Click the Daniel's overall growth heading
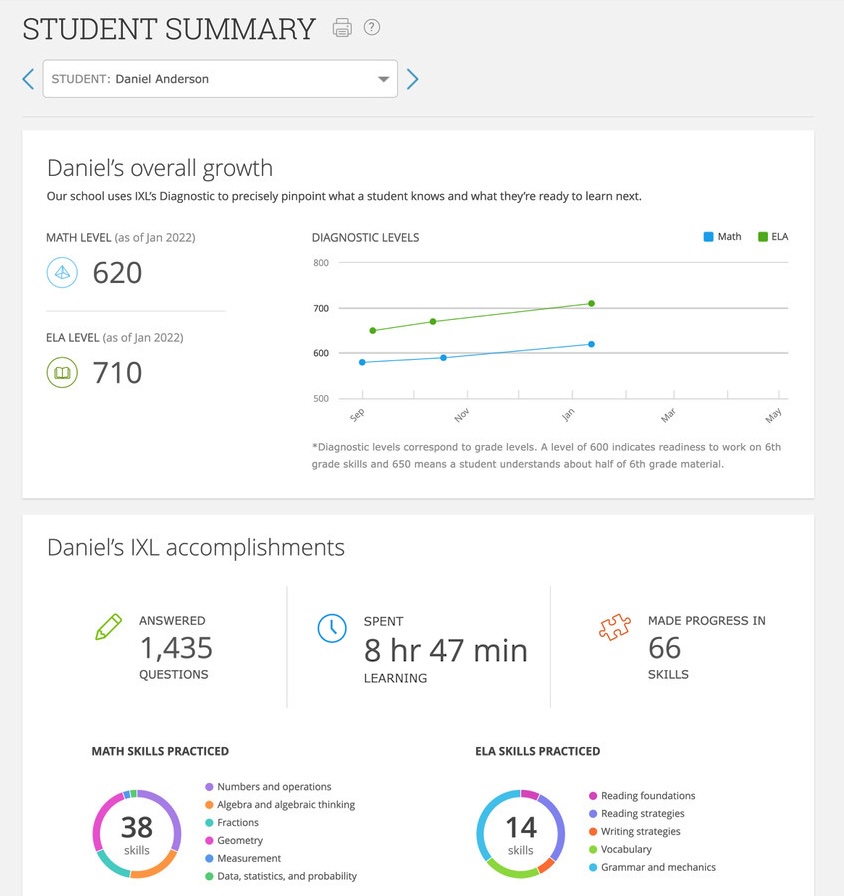Viewport: 844px width, 896px height. pyautogui.click(x=160, y=168)
